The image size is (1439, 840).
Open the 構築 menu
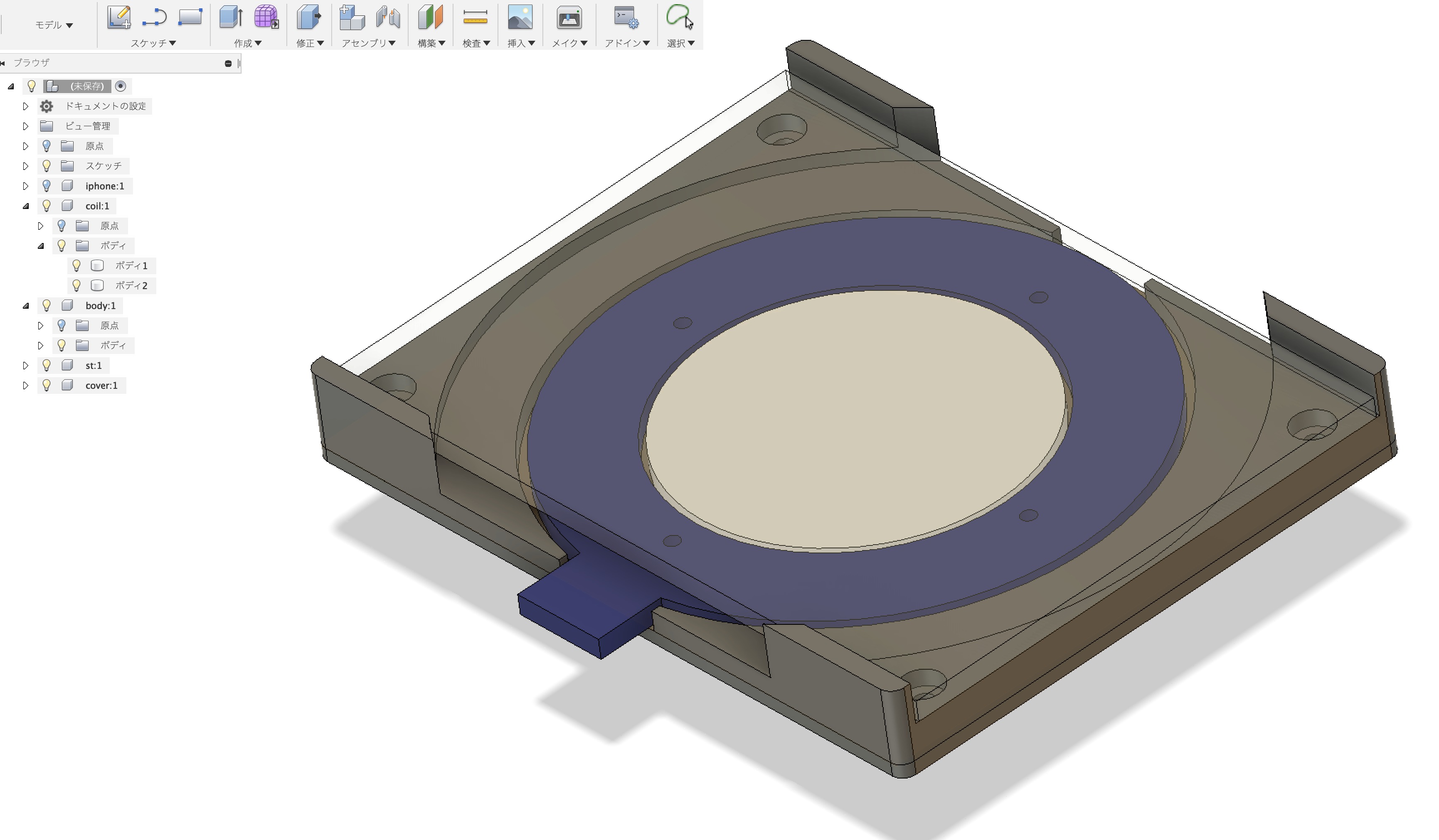[431, 43]
